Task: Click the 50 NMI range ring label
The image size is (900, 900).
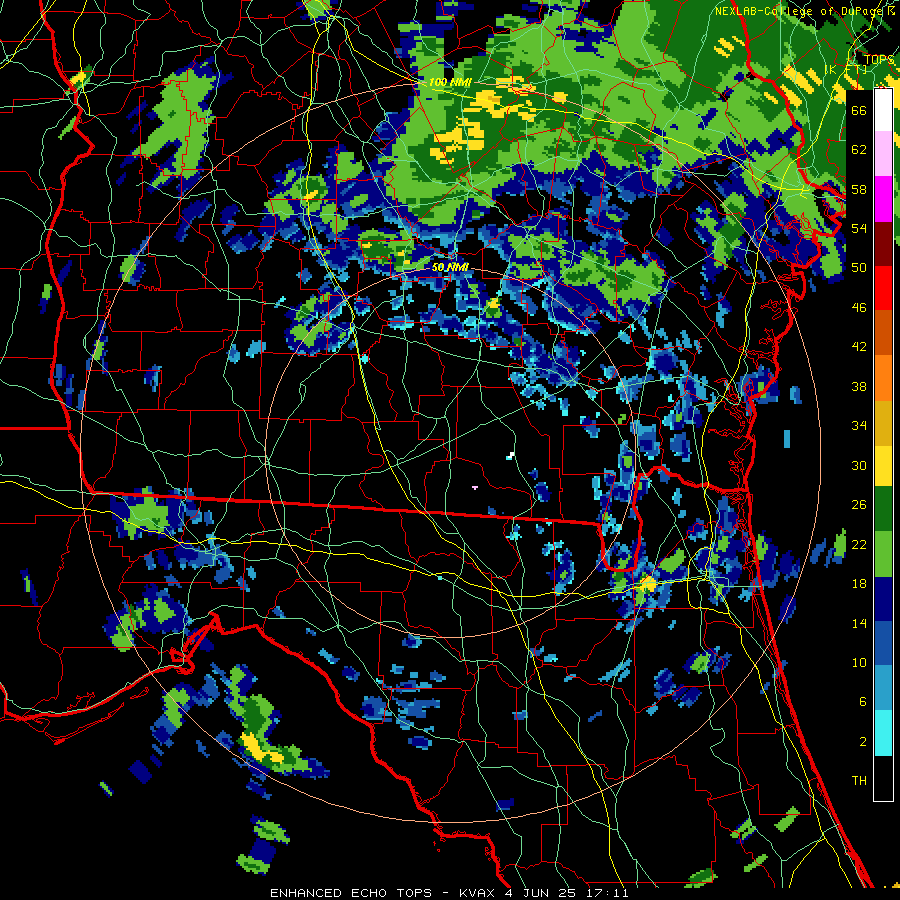Action: coord(451,267)
